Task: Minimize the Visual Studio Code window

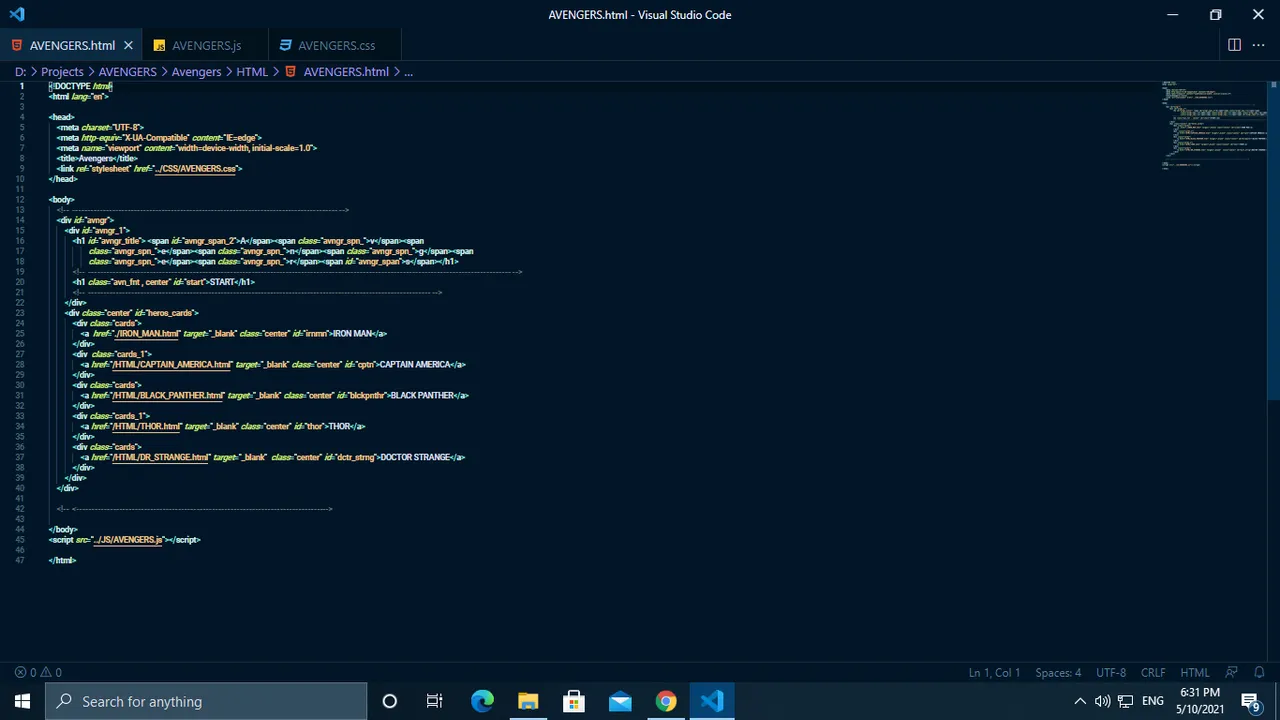Action: click(1172, 14)
